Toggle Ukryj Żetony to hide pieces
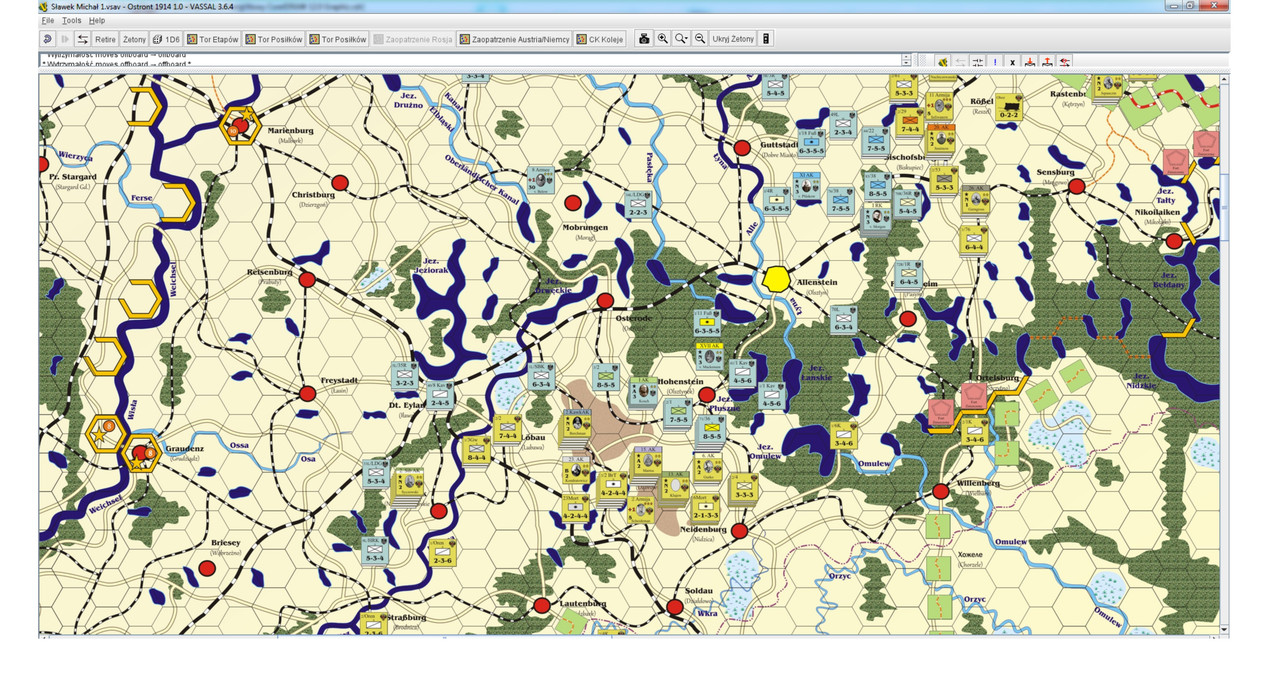 733,39
